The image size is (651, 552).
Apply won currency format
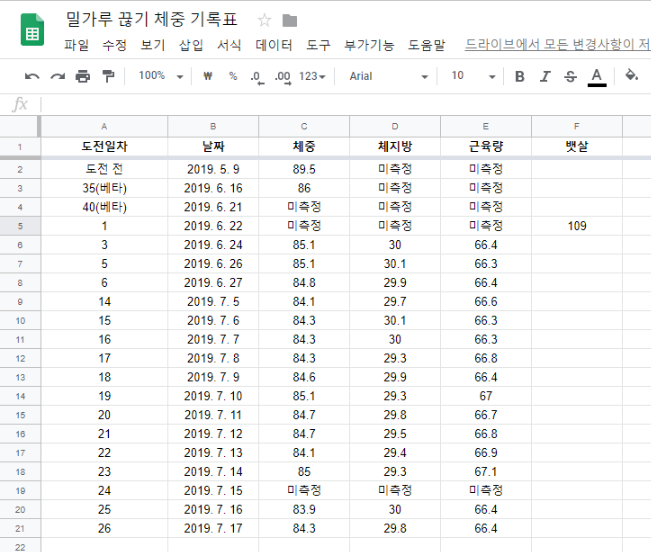pyautogui.click(x=208, y=76)
